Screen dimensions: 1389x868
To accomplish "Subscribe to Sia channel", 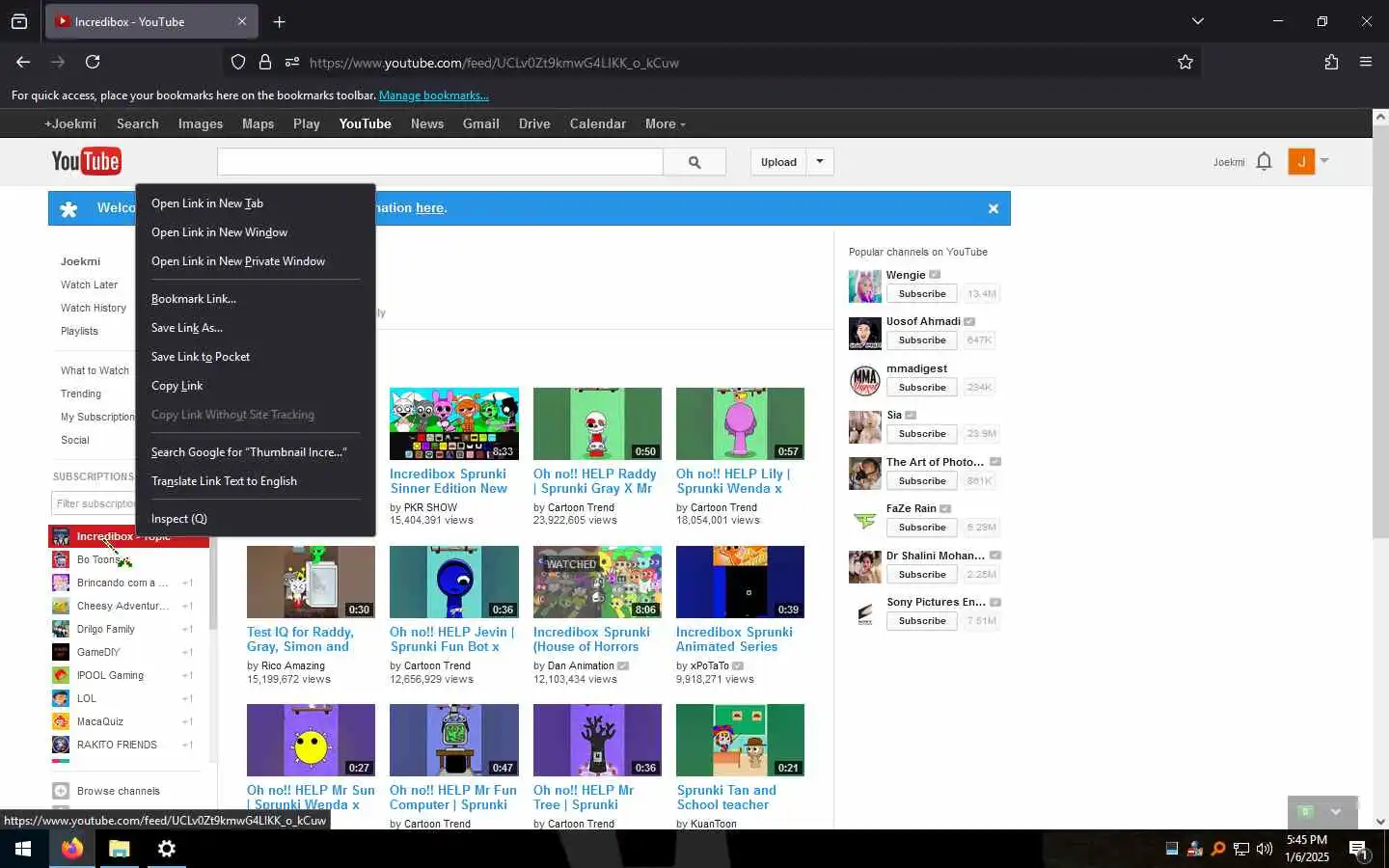I will coord(922,434).
